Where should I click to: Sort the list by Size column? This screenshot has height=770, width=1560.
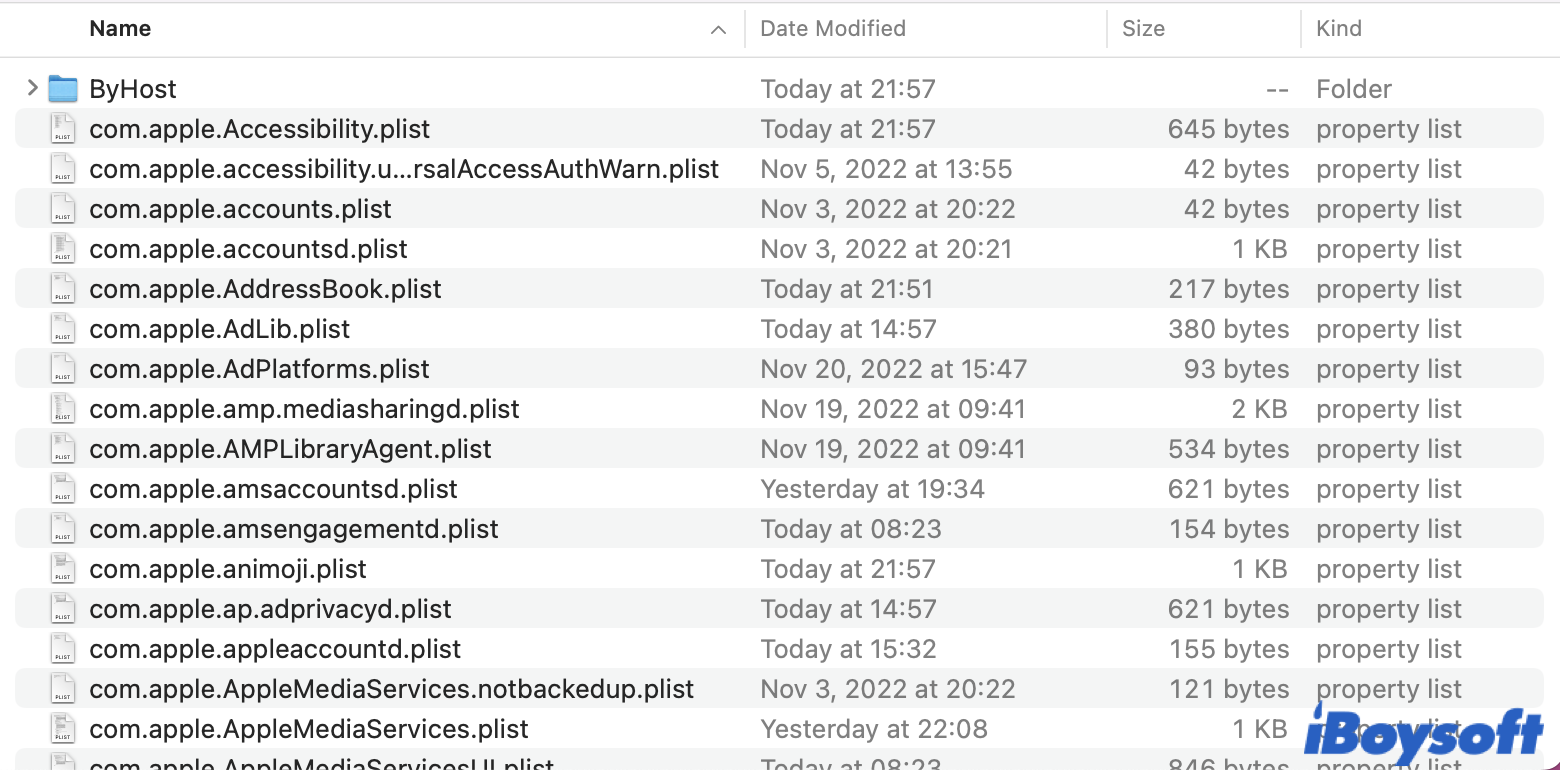point(1143,29)
